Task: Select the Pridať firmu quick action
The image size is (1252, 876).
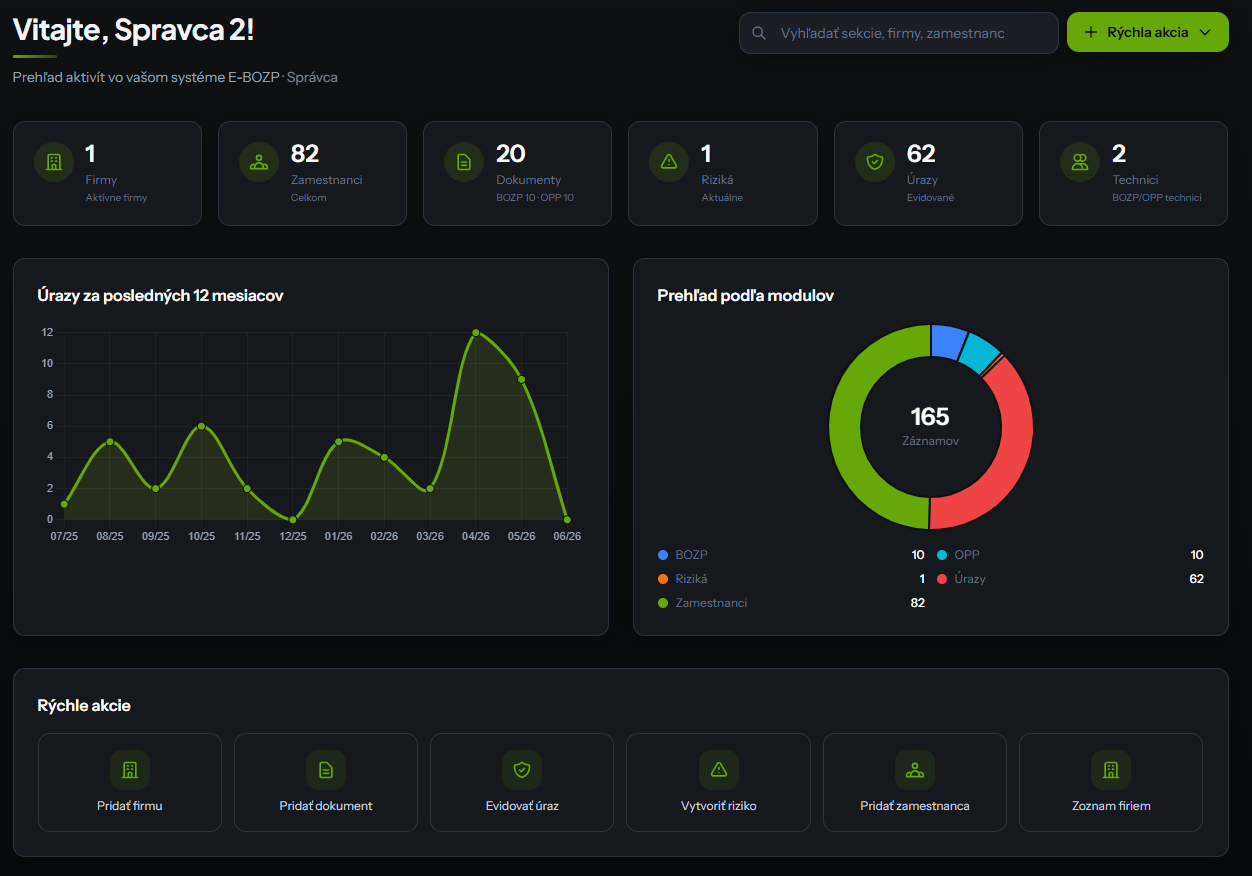Action: pos(130,783)
